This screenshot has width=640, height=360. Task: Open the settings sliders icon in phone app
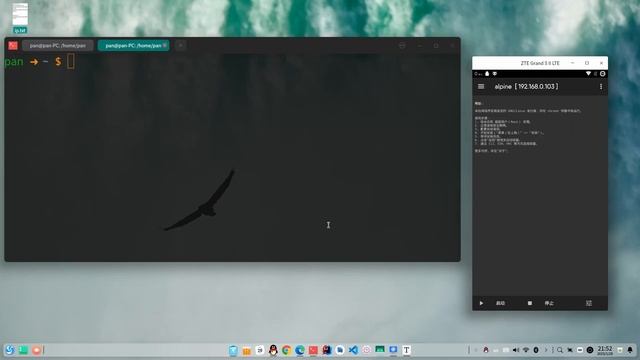(x=589, y=303)
